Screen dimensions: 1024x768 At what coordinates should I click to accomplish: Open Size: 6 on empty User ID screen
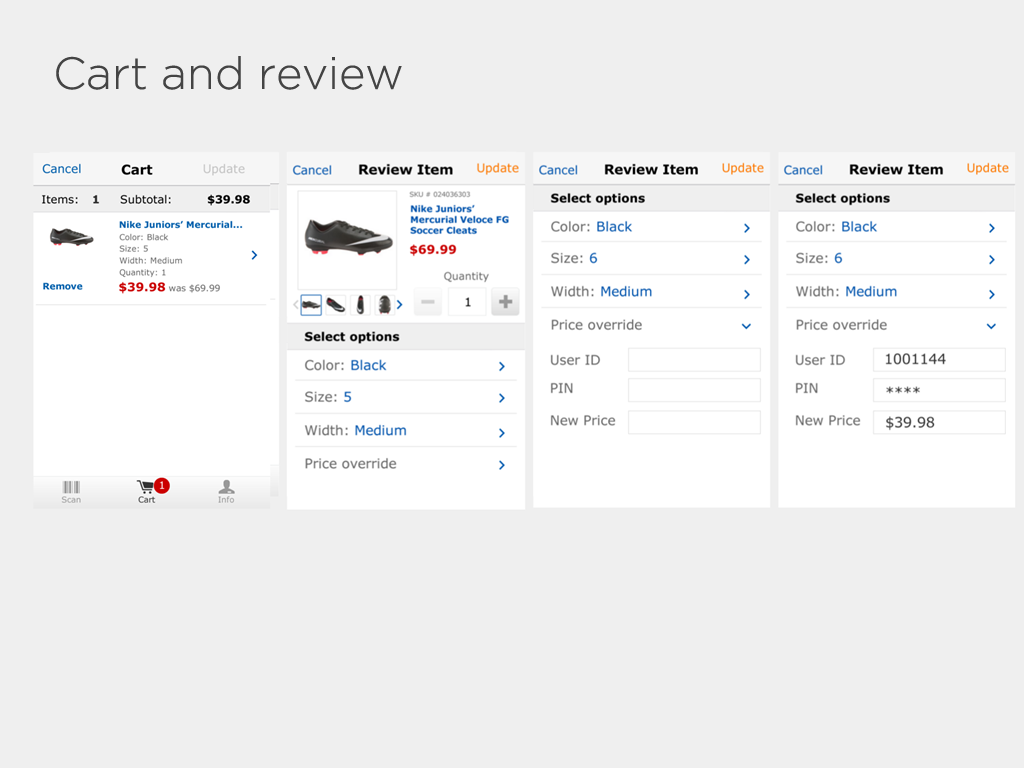click(x=651, y=259)
